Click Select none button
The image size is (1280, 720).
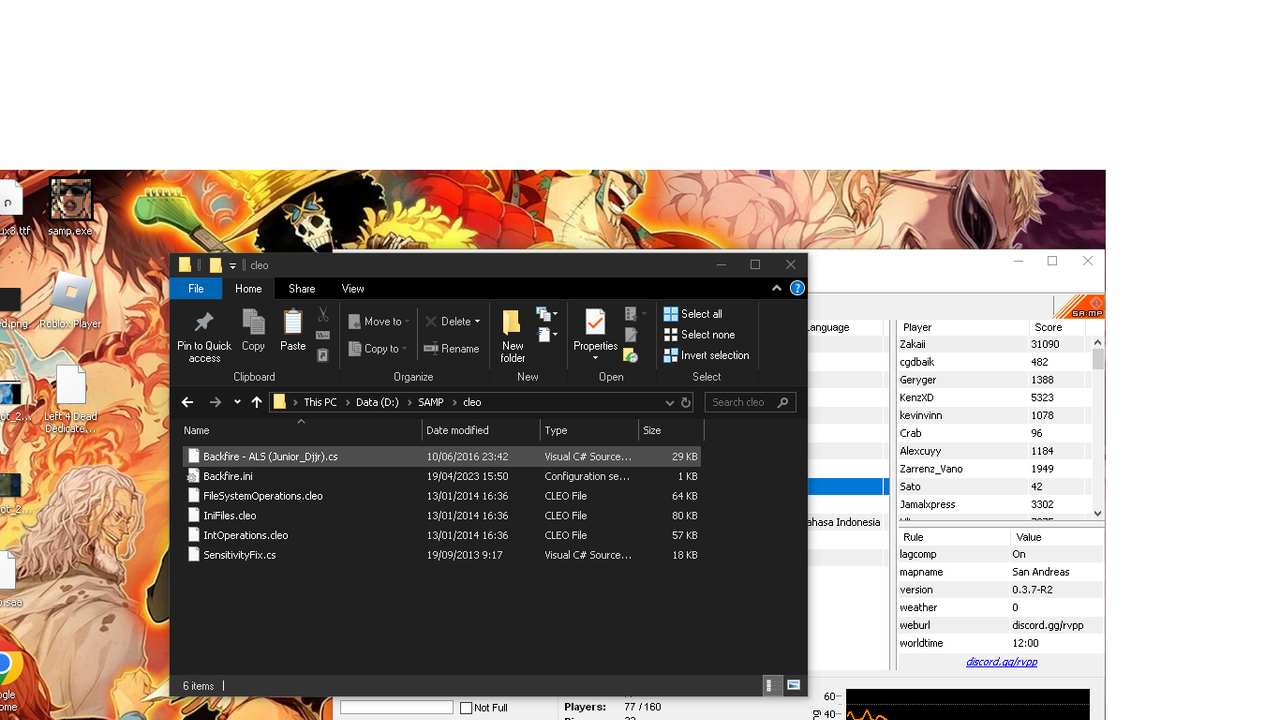699,335
